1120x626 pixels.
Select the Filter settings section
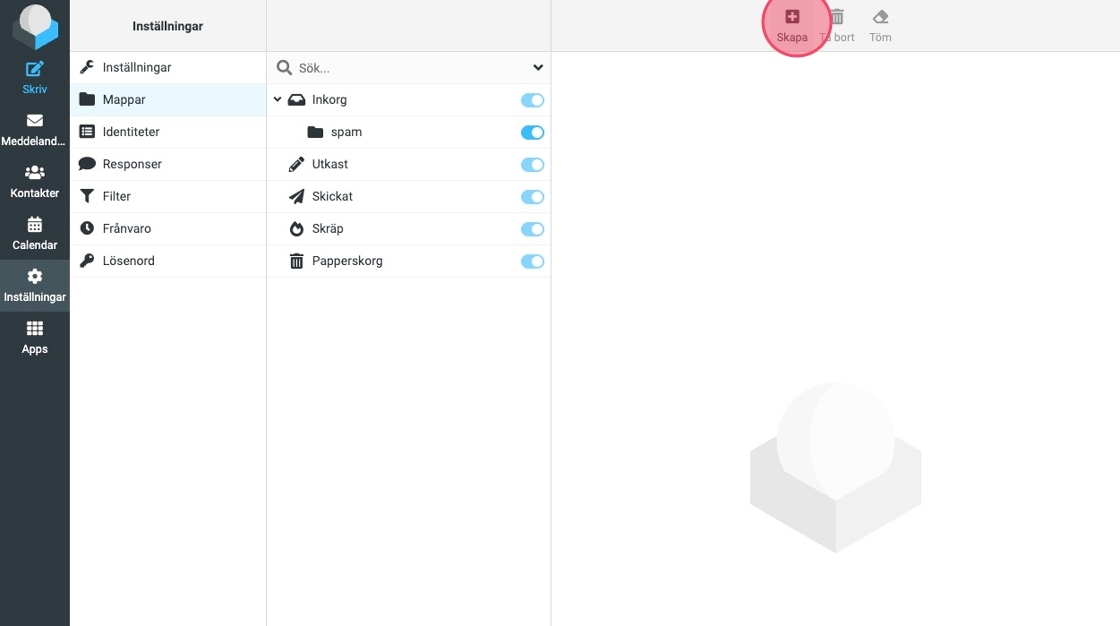tap(117, 196)
